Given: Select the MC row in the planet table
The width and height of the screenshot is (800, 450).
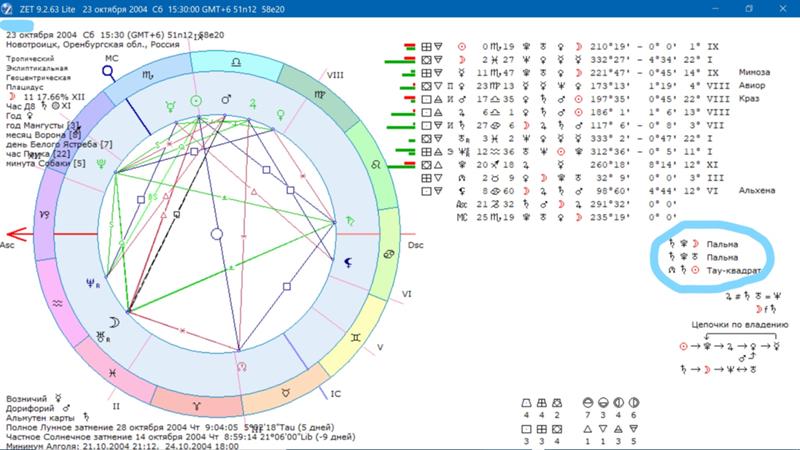Looking at the screenshot, I should (x=566, y=217).
